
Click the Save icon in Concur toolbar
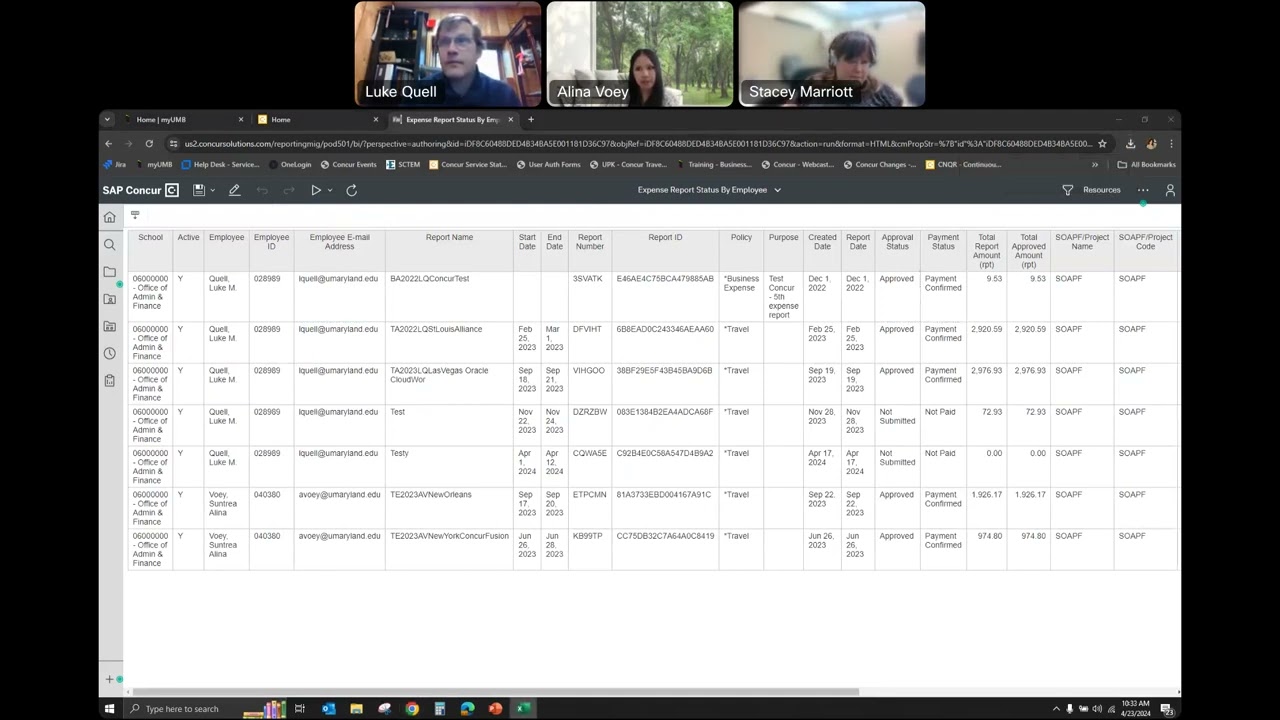199,190
